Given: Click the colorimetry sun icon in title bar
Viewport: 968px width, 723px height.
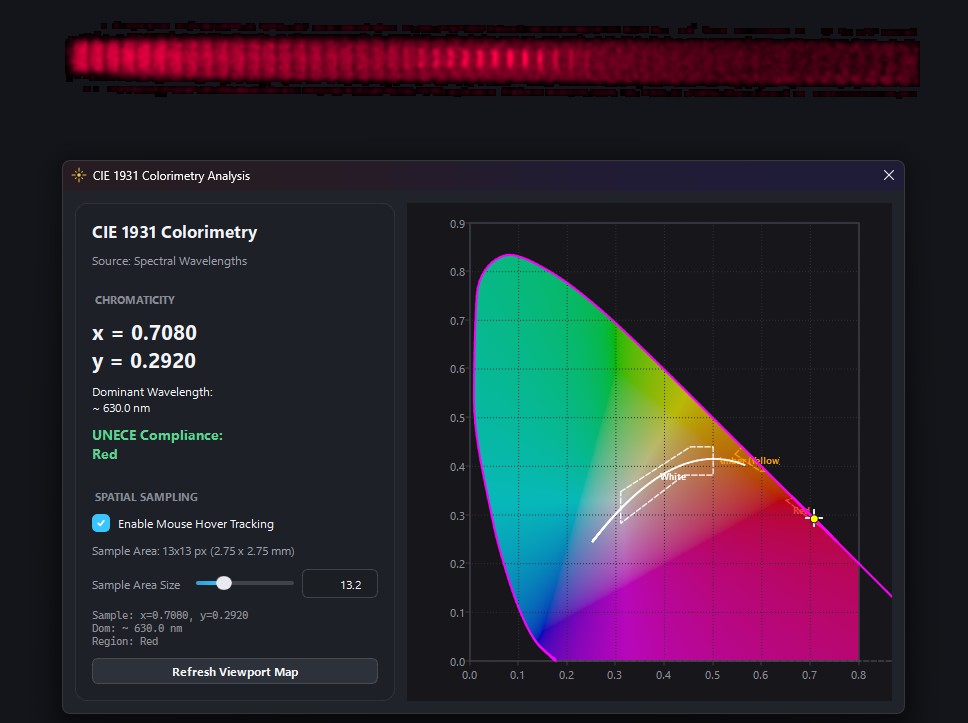Looking at the screenshot, I should 79,175.
